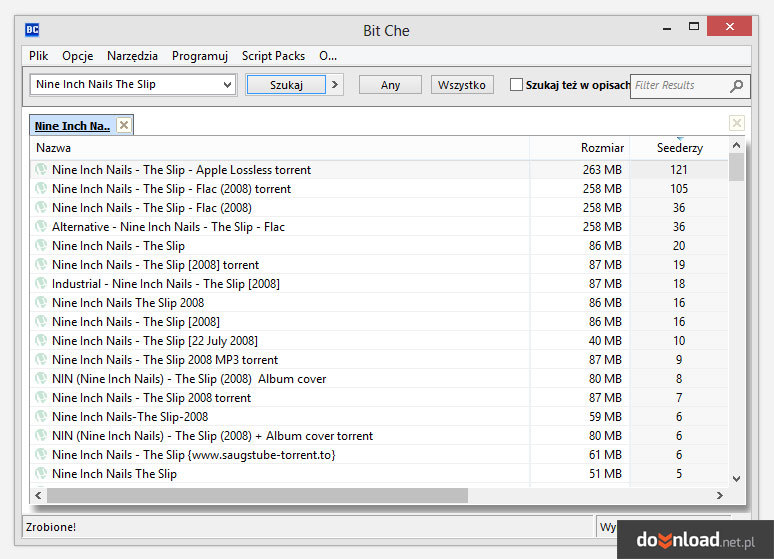This screenshot has width=774, height=559.
Task: Click the horizontal scrollbar left arrow
Action: (x=39, y=495)
